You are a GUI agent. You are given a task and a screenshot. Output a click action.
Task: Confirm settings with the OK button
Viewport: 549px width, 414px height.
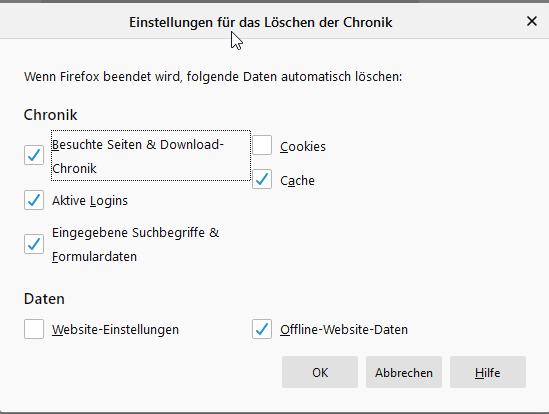coord(320,372)
